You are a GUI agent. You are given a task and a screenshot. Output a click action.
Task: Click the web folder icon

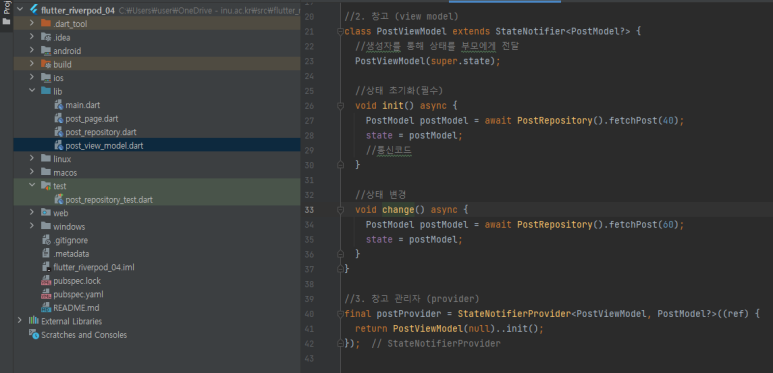click(x=46, y=213)
